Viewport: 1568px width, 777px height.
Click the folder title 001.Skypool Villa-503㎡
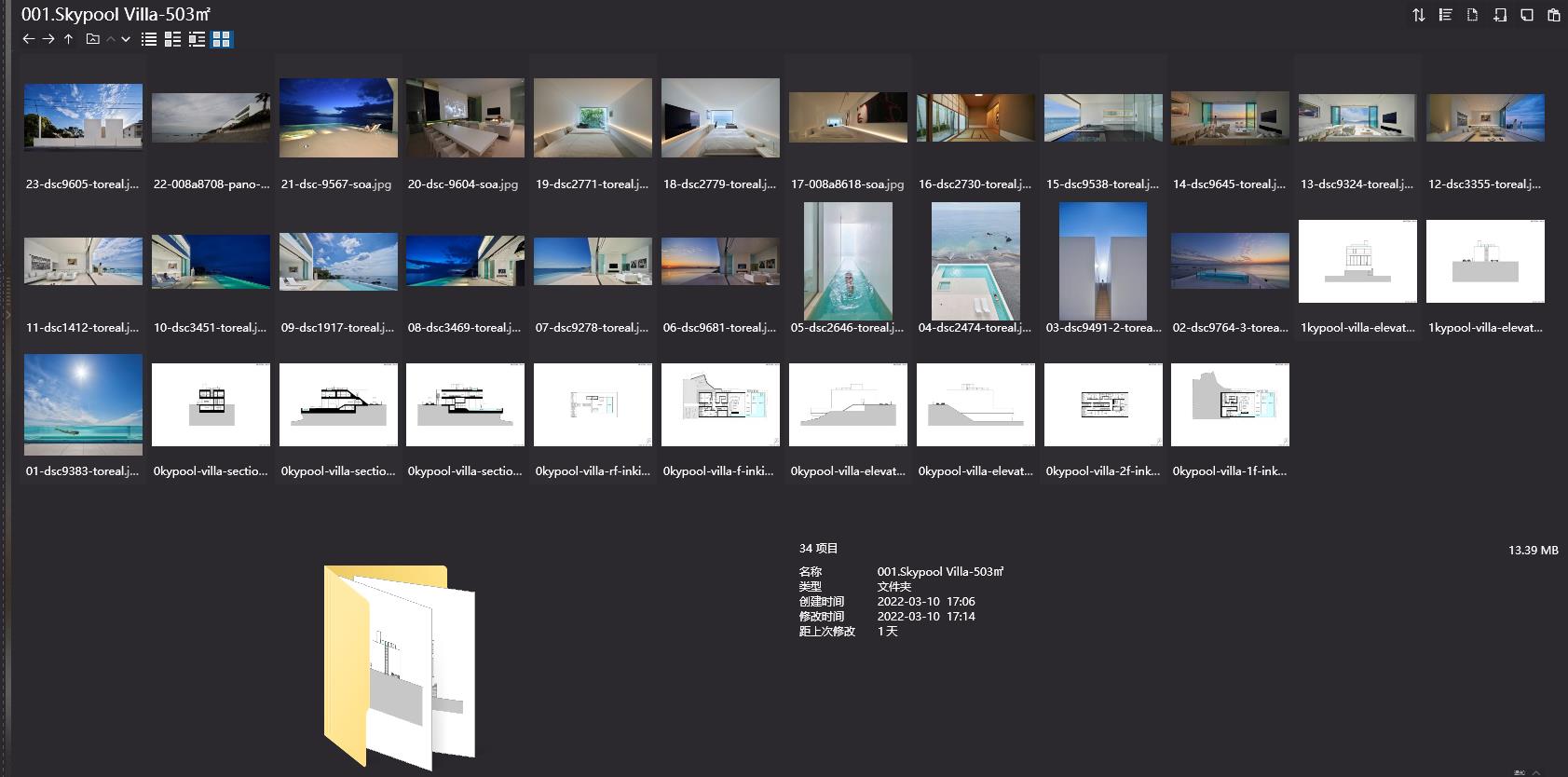[116, 14]
